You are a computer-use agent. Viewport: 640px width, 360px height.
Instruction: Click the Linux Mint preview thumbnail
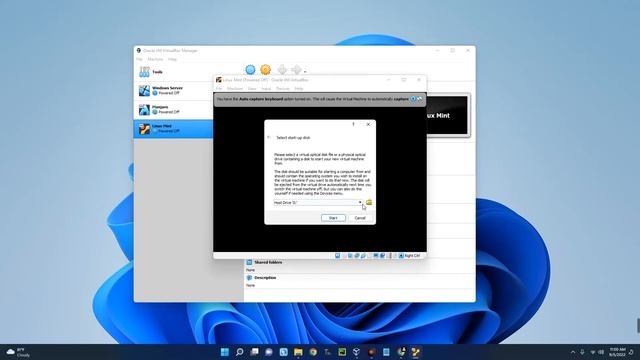point(447,116)
